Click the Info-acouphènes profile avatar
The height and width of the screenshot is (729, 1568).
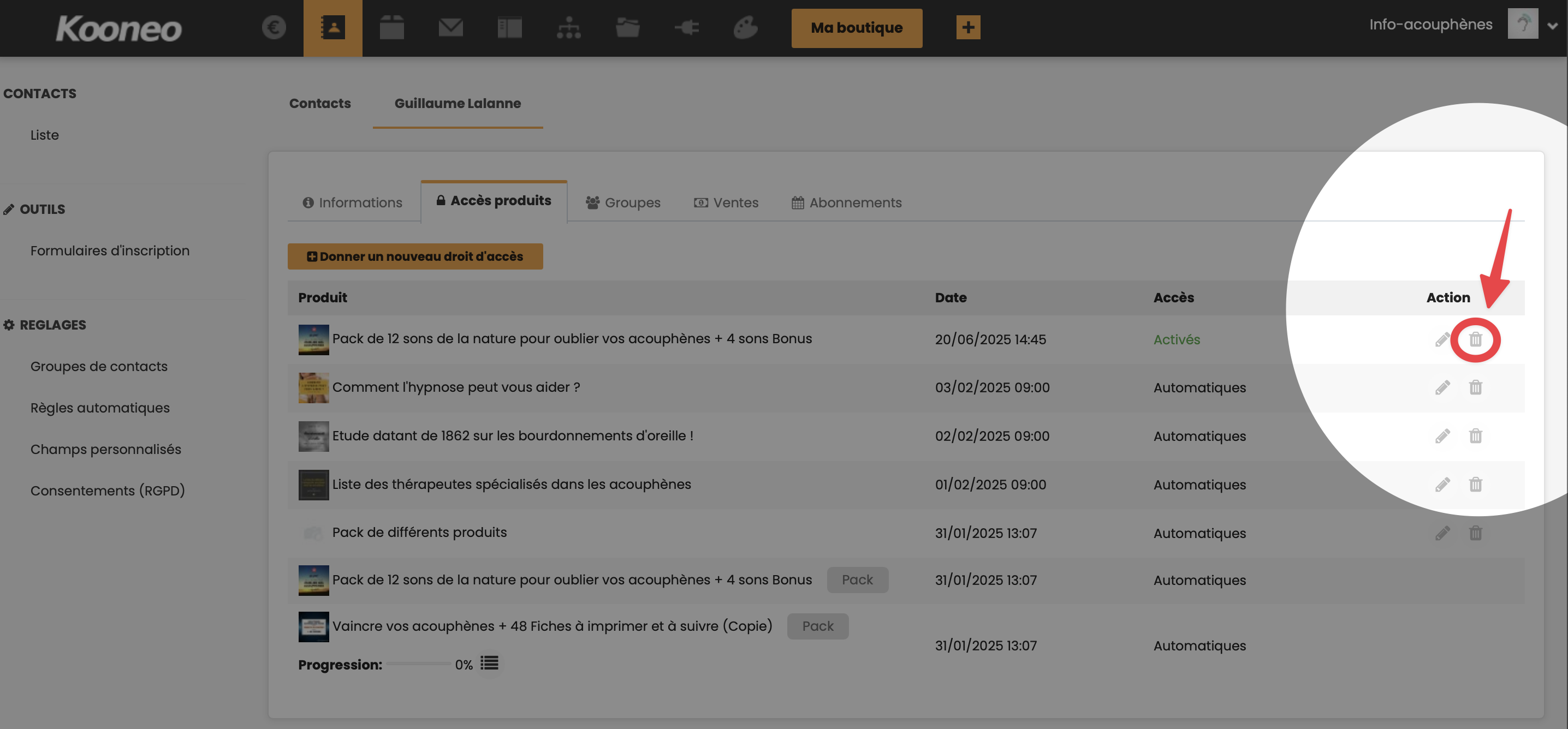1523,23
